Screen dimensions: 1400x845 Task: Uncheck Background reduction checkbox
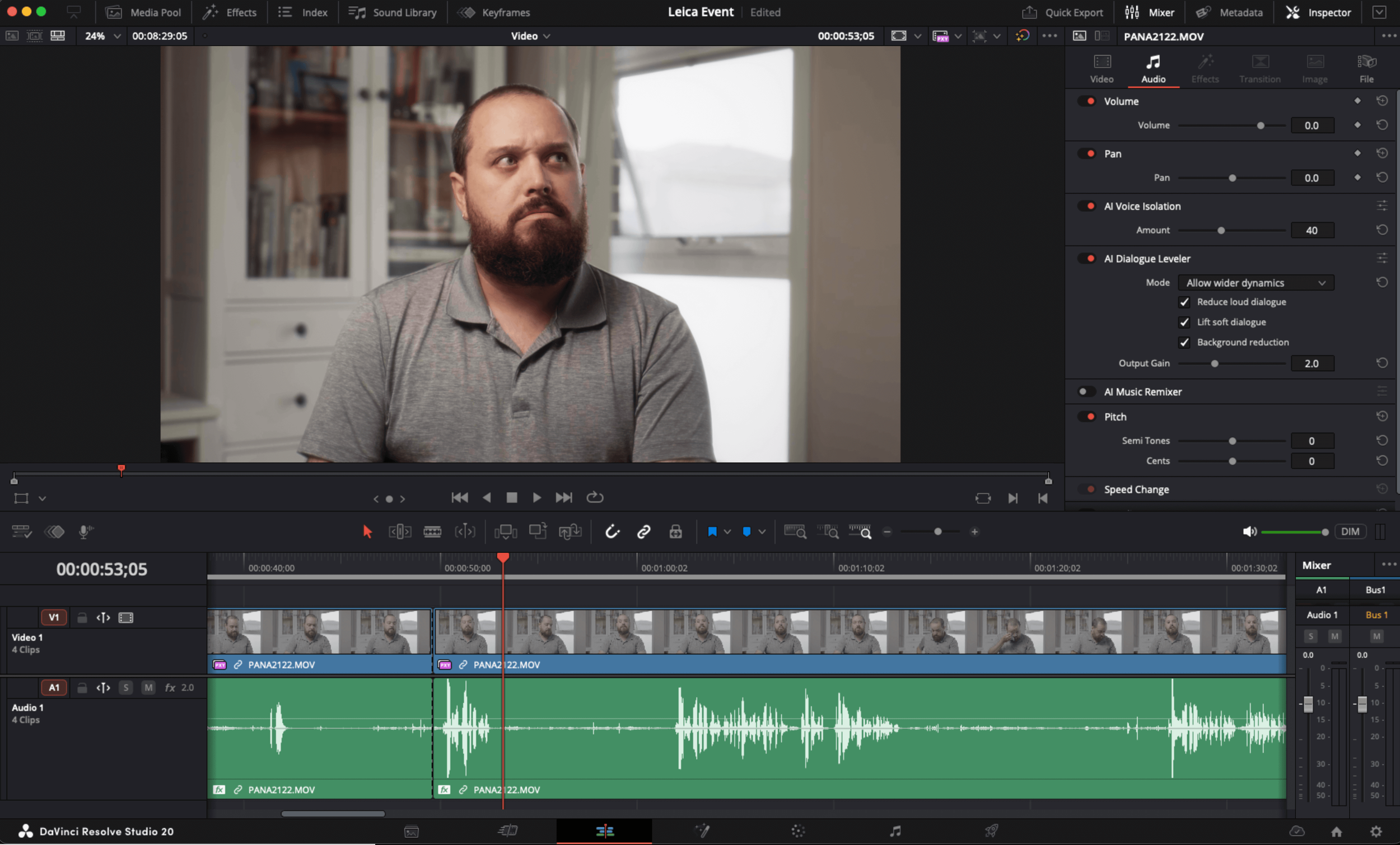click(1184, 343)
